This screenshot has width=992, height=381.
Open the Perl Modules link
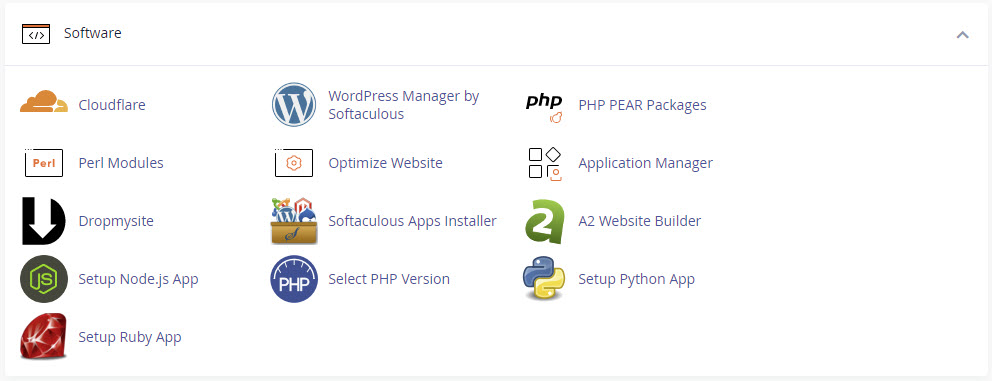(x=121, y=163)
